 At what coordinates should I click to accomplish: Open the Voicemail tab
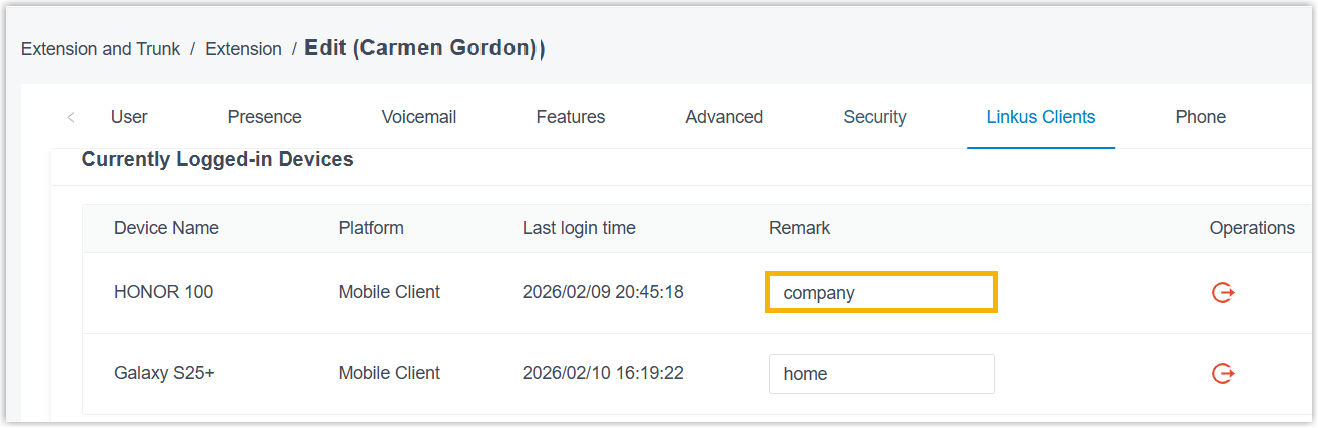click(x=418, y=117)
